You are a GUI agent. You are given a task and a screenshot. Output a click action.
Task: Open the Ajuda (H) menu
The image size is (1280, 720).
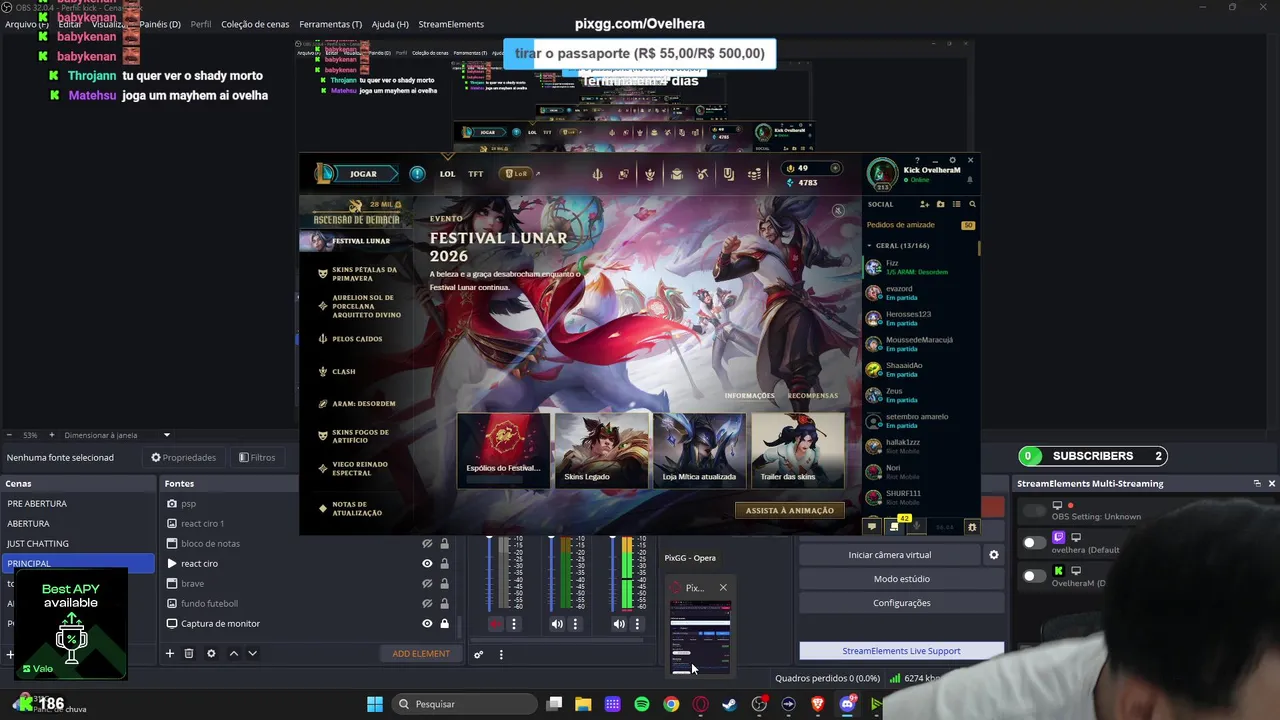click(x=390, y=24)
